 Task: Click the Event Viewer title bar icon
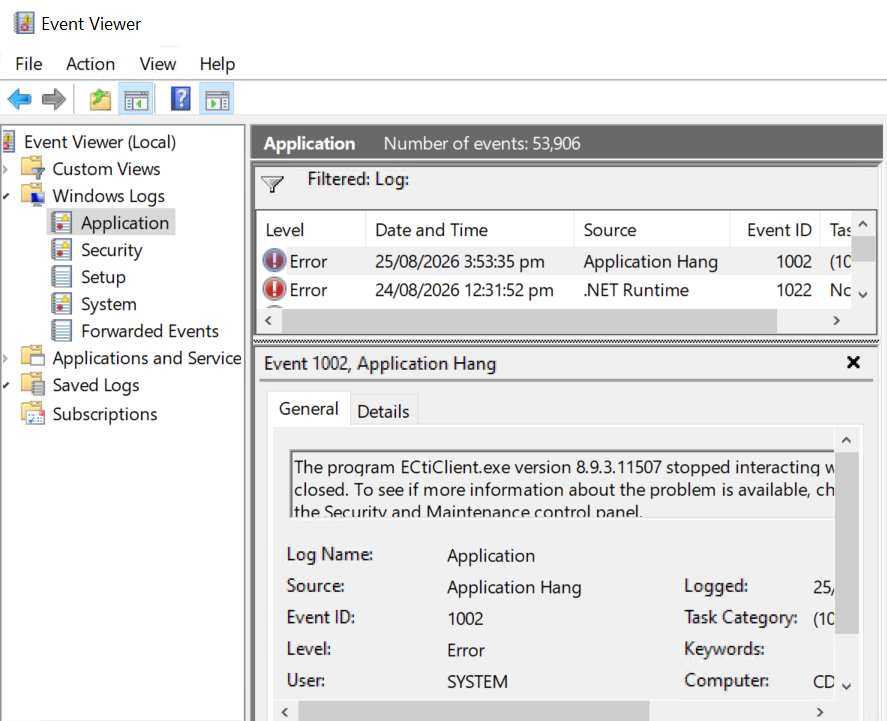[23, 23]
